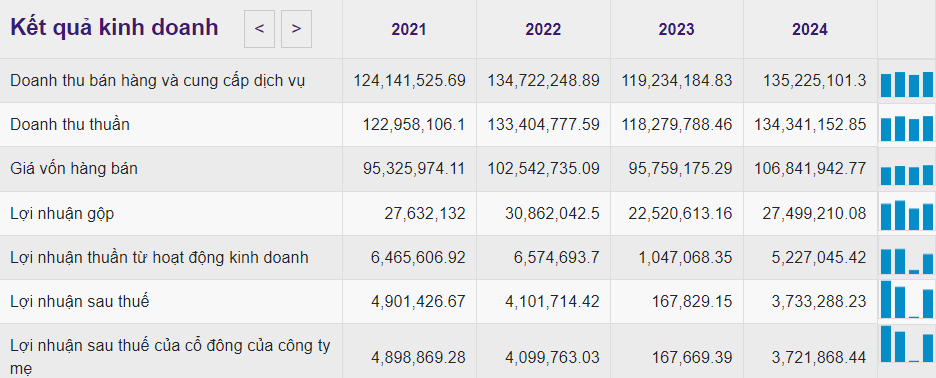Select the 2024 column header
This screenshot has width=936, height=378.
point(810,29)
